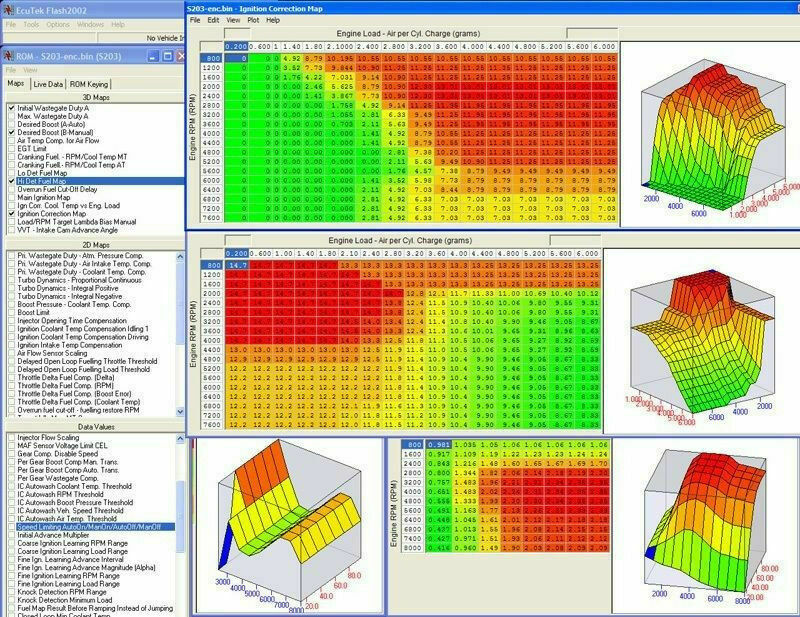
Task: Click the ROM window title bar icon
Action: pyautogui.click(x=9, y=55)
